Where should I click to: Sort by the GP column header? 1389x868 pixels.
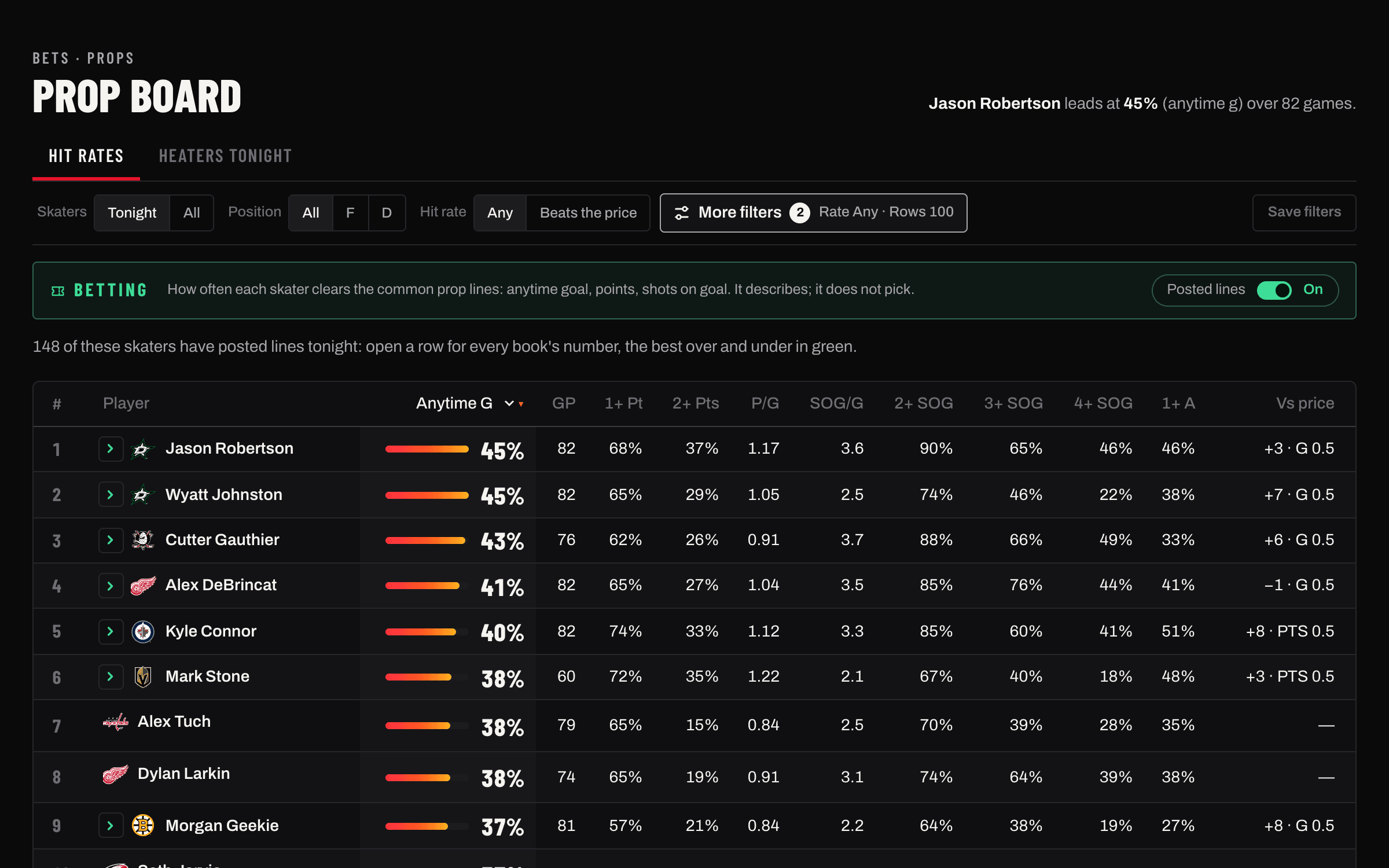tap(564, 403)
